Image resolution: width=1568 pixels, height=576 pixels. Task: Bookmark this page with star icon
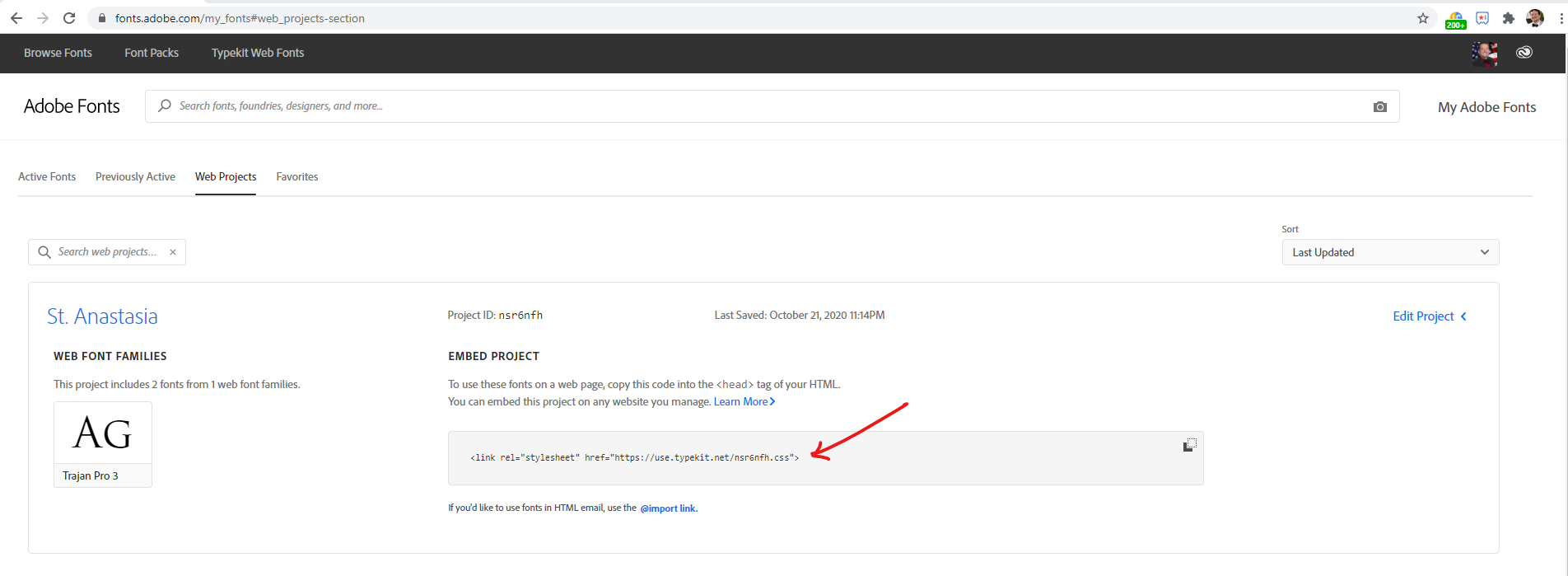pyautogui.click(x=1422, y=18)
